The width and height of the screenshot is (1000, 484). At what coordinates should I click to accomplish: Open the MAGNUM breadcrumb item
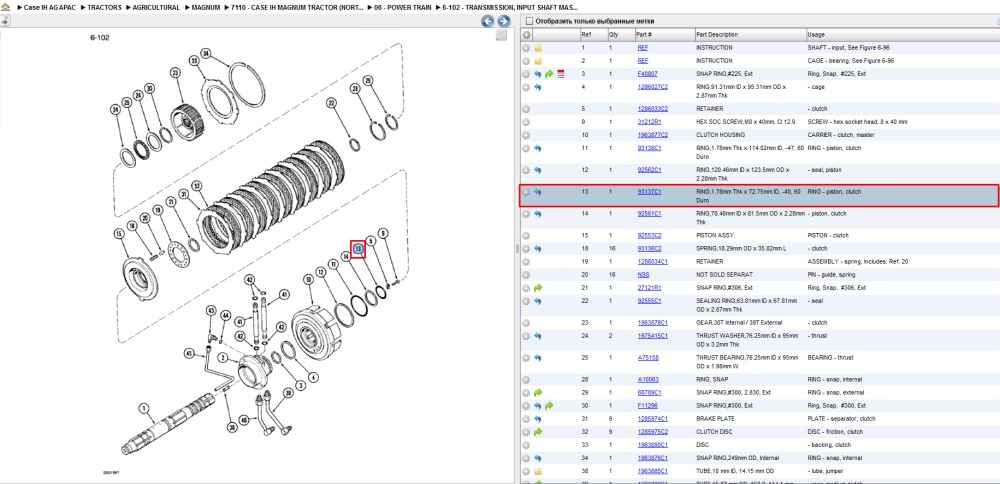pyautogui.click(x=207, y=7)
